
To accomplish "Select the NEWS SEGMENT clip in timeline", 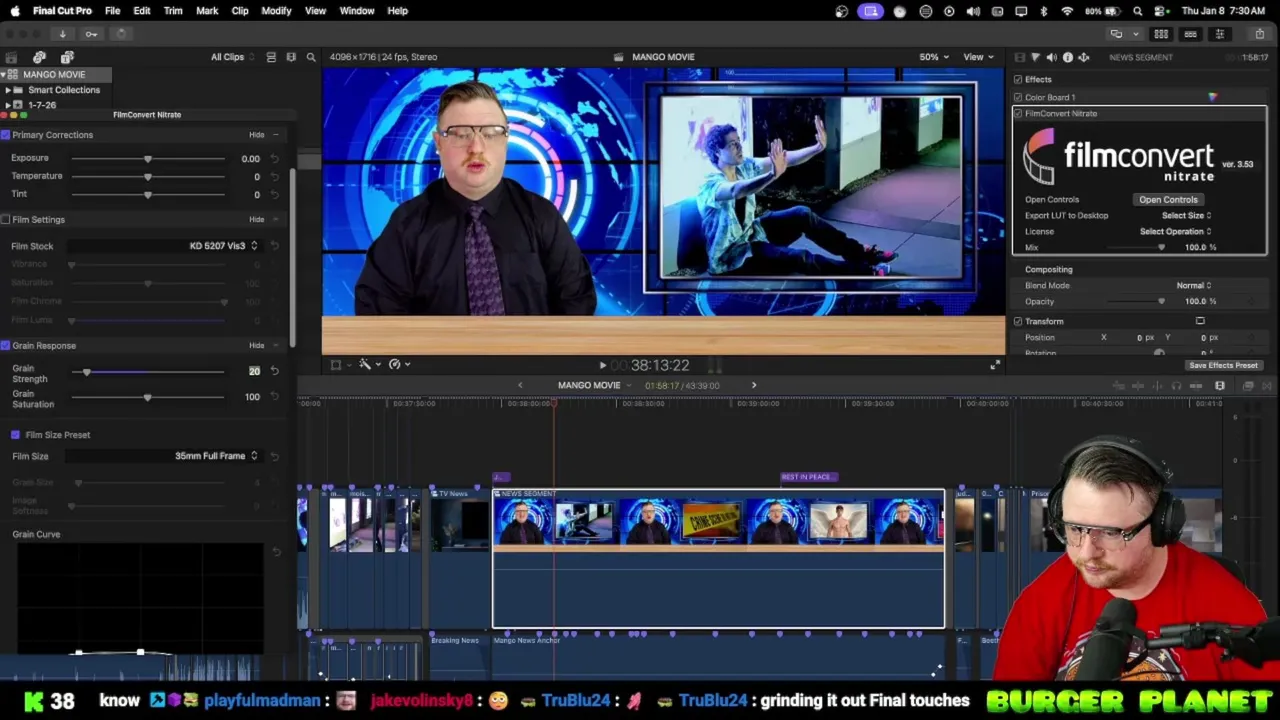I will coord(718,558).
